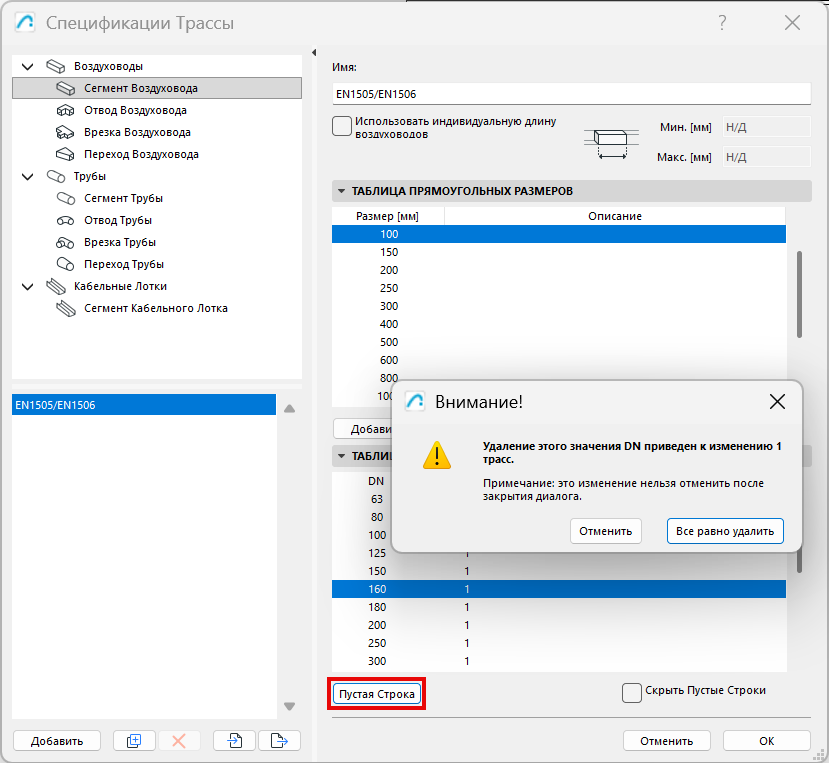
Task: Collapse the Трубы tree group
Action: click(x=27, y=177)
